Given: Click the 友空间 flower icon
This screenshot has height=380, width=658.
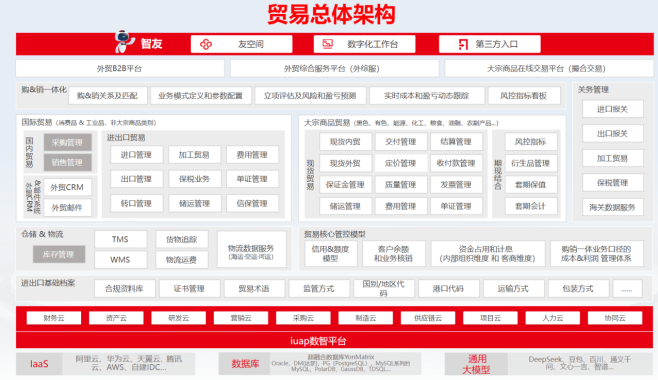Looking at the screenshot, I should [x=206, y=44].
